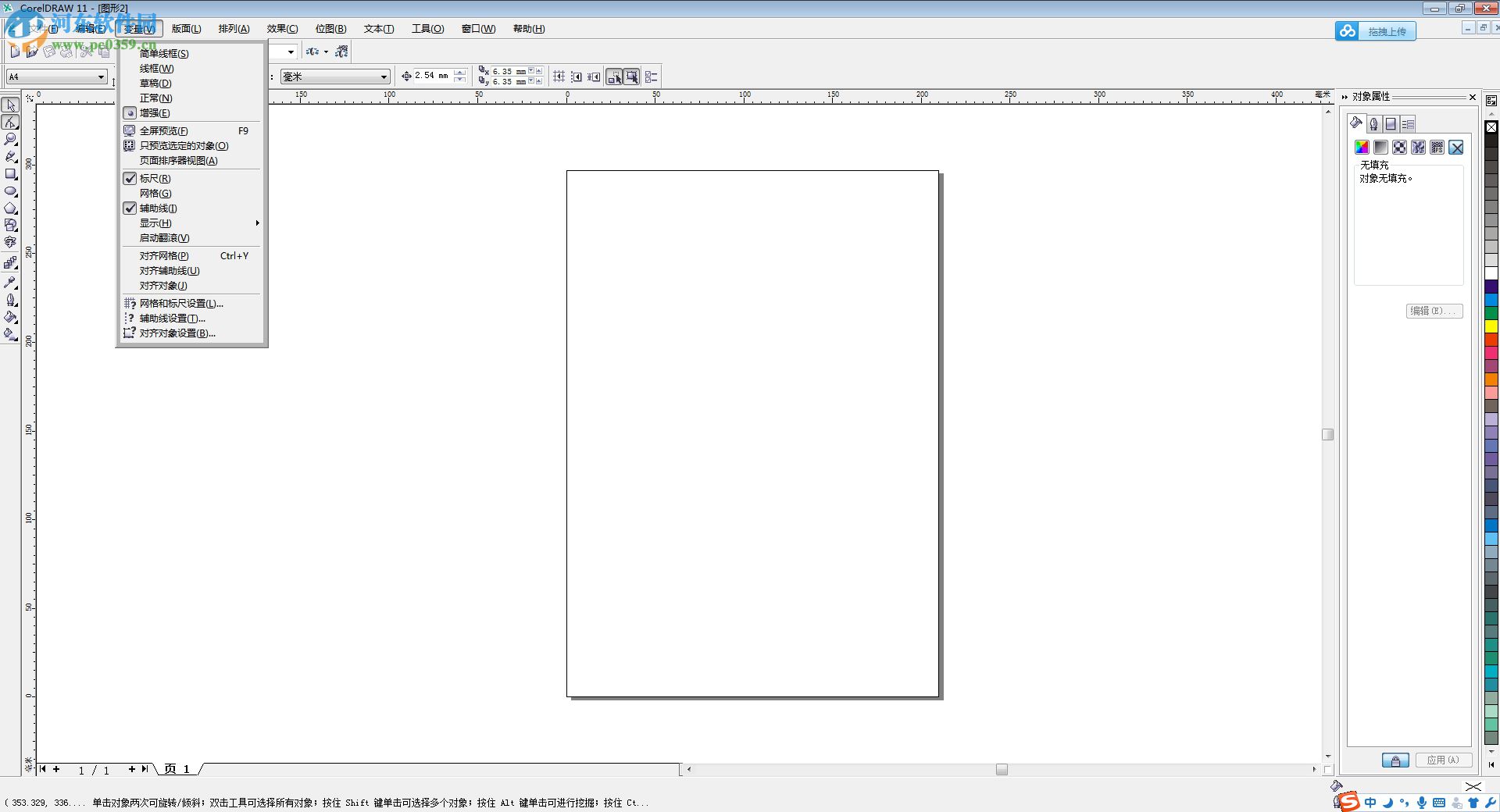
Task: Choose the No Fill option in object properties
Action: coord(1456,148)
